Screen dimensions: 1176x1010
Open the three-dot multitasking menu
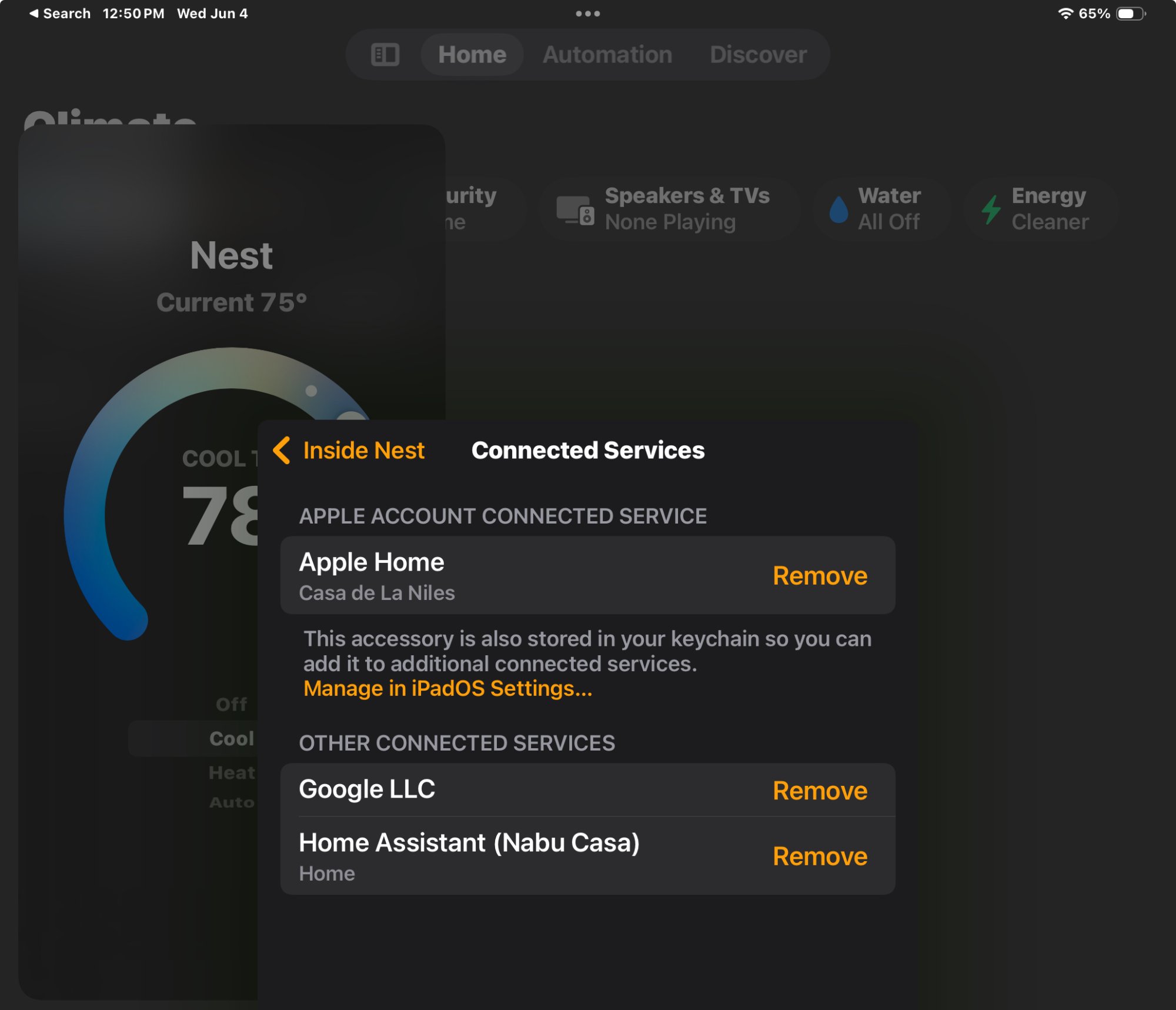(587, 14)
